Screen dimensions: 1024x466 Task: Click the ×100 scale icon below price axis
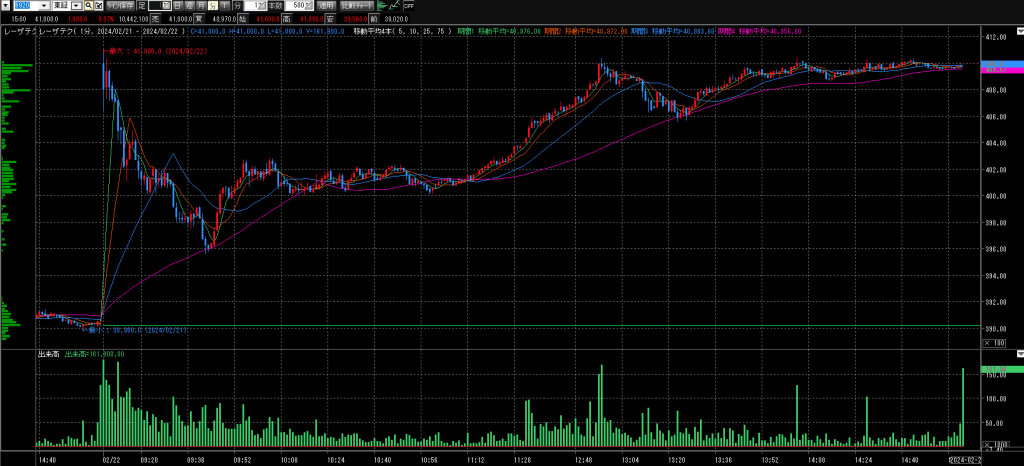pos(995,342)
